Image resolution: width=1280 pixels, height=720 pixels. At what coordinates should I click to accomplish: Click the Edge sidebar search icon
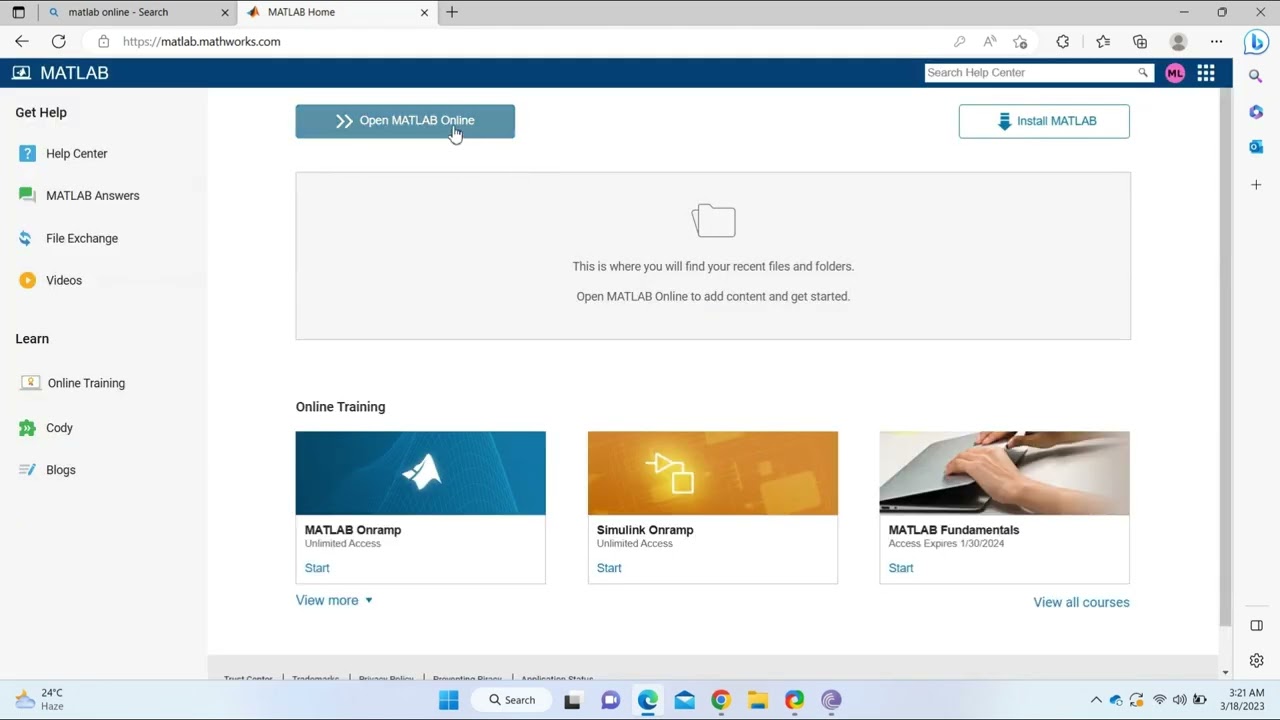pos(1256,76)
